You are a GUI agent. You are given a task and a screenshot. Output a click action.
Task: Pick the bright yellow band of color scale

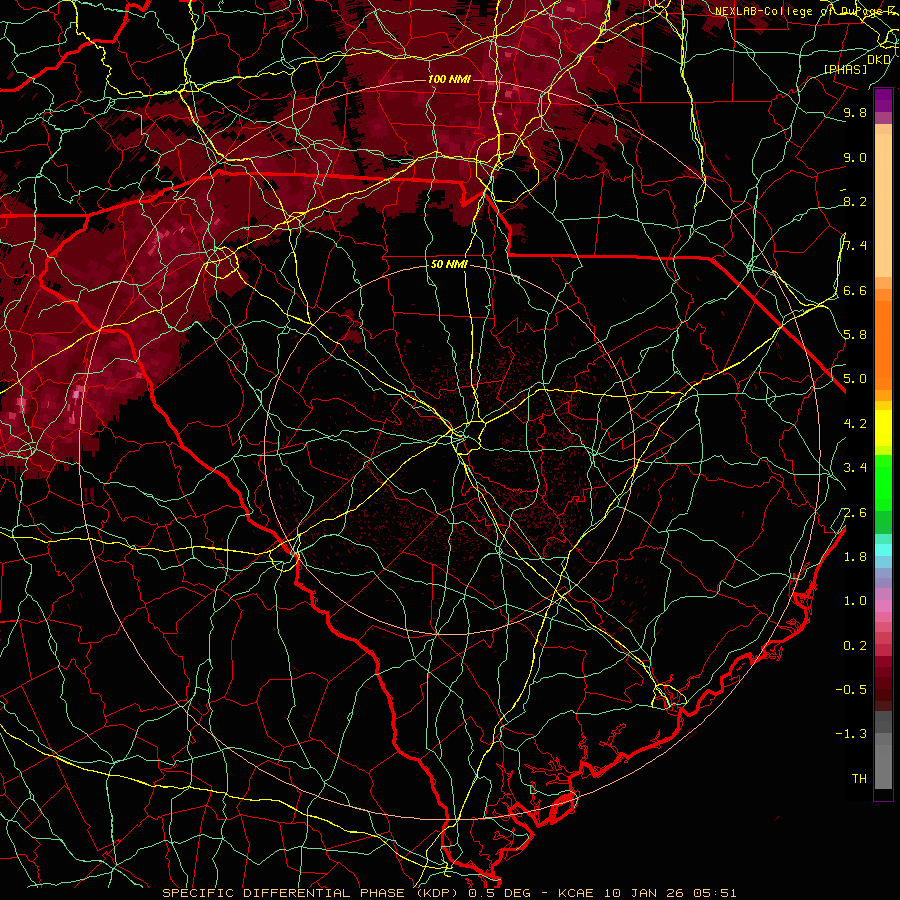883,428
